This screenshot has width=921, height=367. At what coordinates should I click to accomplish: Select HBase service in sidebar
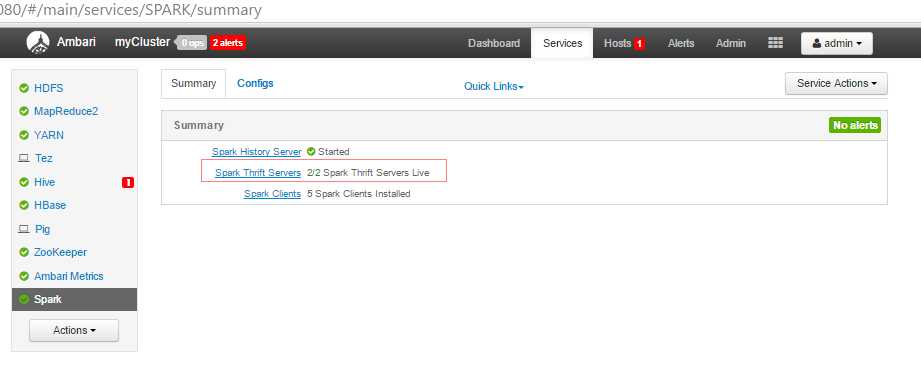tap(50, 206)
